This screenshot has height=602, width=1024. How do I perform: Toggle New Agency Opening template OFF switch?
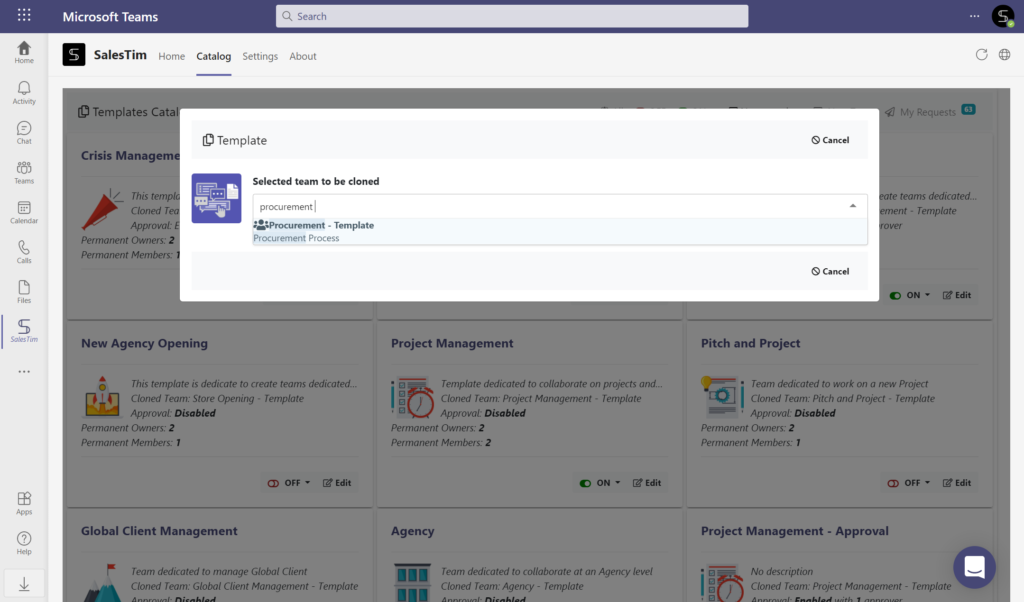point(273,483)
